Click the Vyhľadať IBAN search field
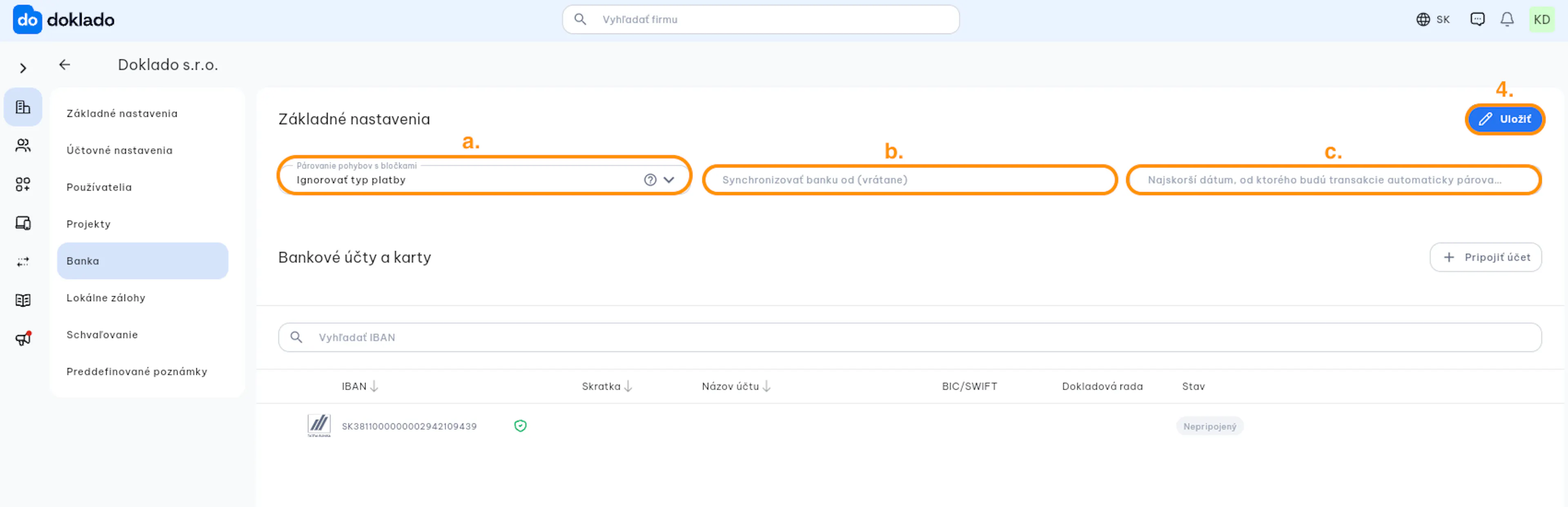The width and height of the screenshot is (1568, 507). (909, 337)
